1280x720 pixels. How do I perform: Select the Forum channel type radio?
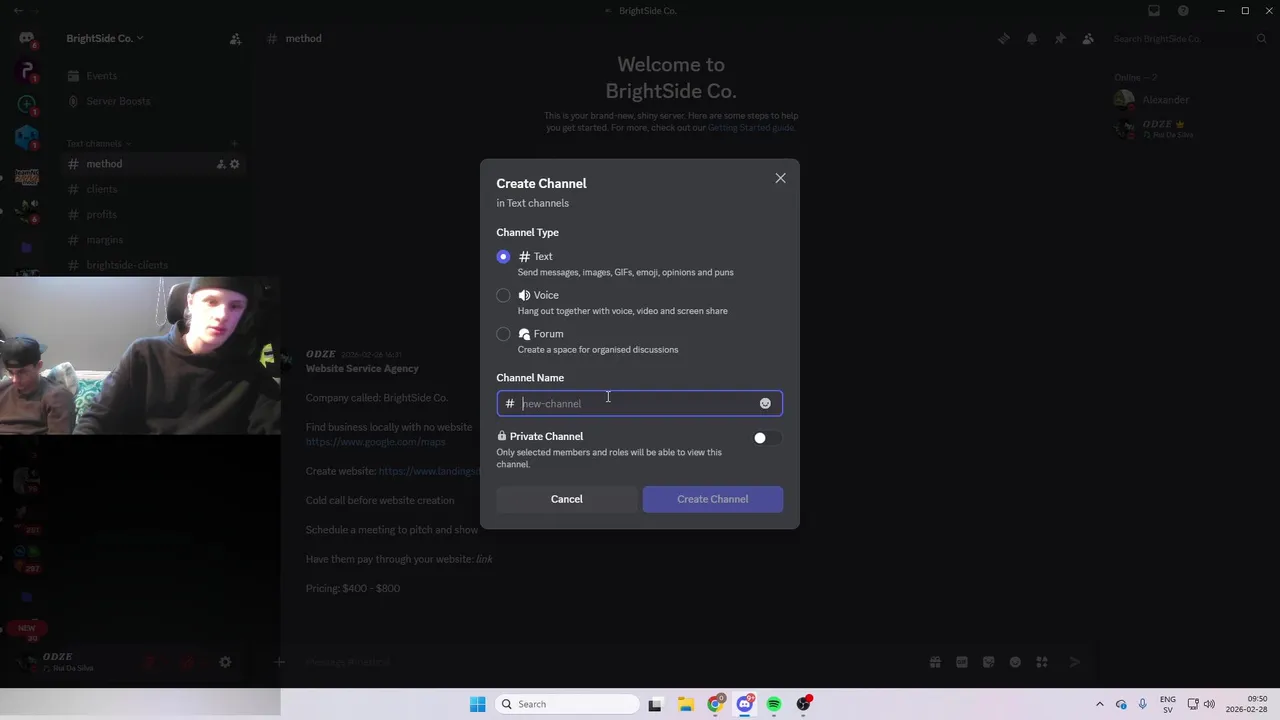point(503,334)
